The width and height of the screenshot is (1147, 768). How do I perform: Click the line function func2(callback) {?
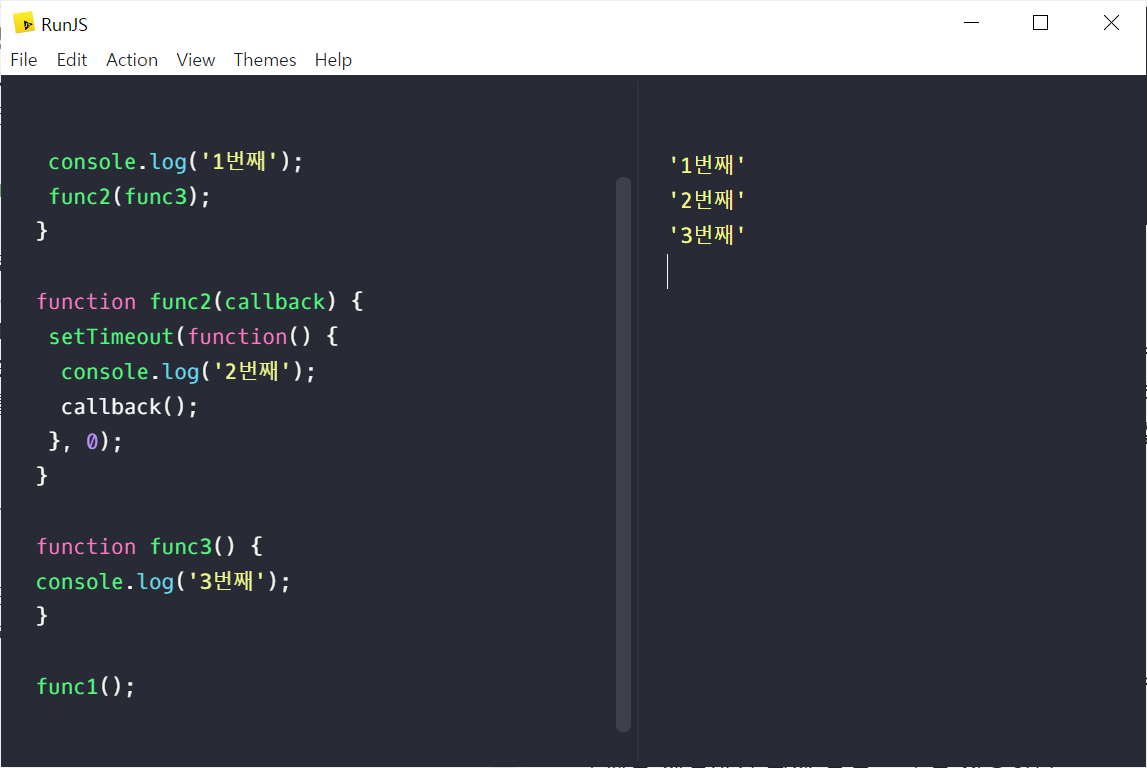coord(200,301)
